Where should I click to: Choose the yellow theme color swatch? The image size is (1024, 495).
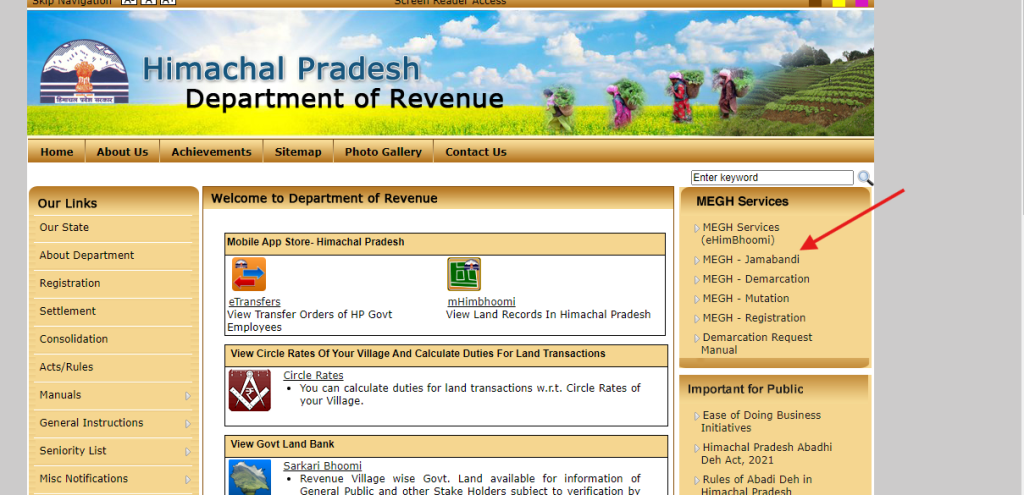pos(838,3)
